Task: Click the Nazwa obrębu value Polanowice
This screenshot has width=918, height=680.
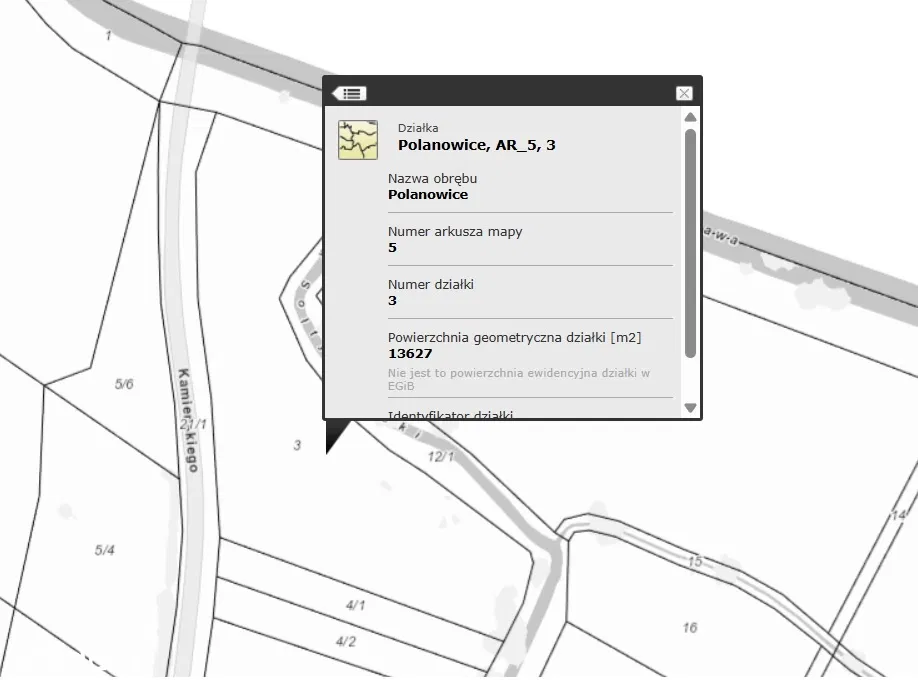Action: pos(428,195)
